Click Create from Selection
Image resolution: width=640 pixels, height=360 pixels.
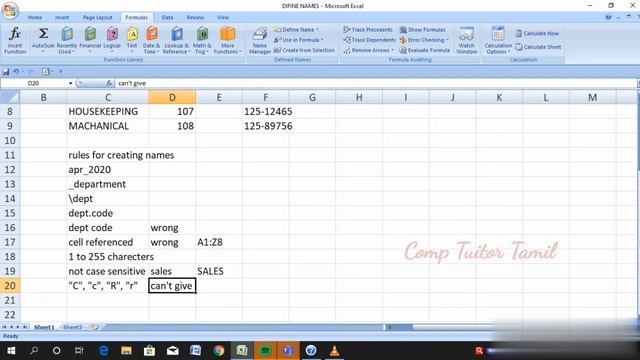(x=304, y=50)
